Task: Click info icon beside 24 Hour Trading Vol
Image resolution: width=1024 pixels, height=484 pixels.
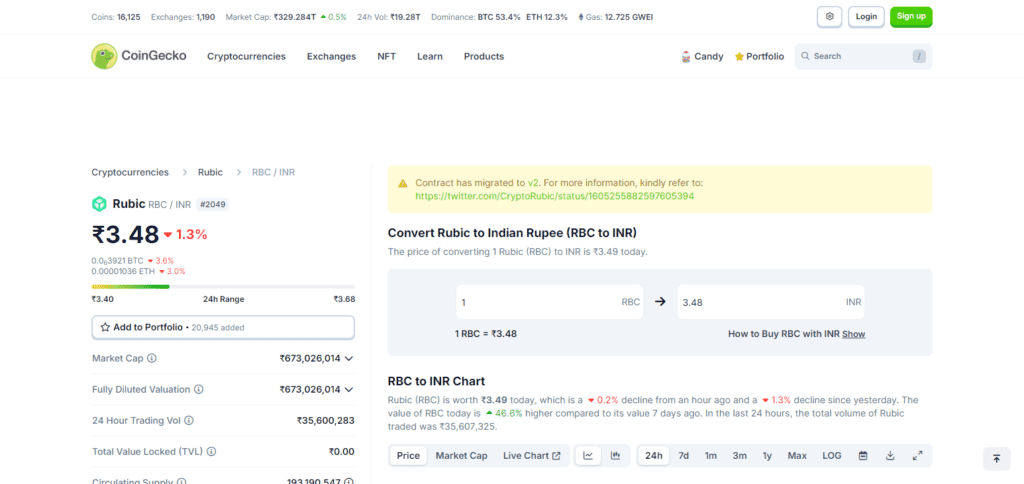Action: (189, 421)
